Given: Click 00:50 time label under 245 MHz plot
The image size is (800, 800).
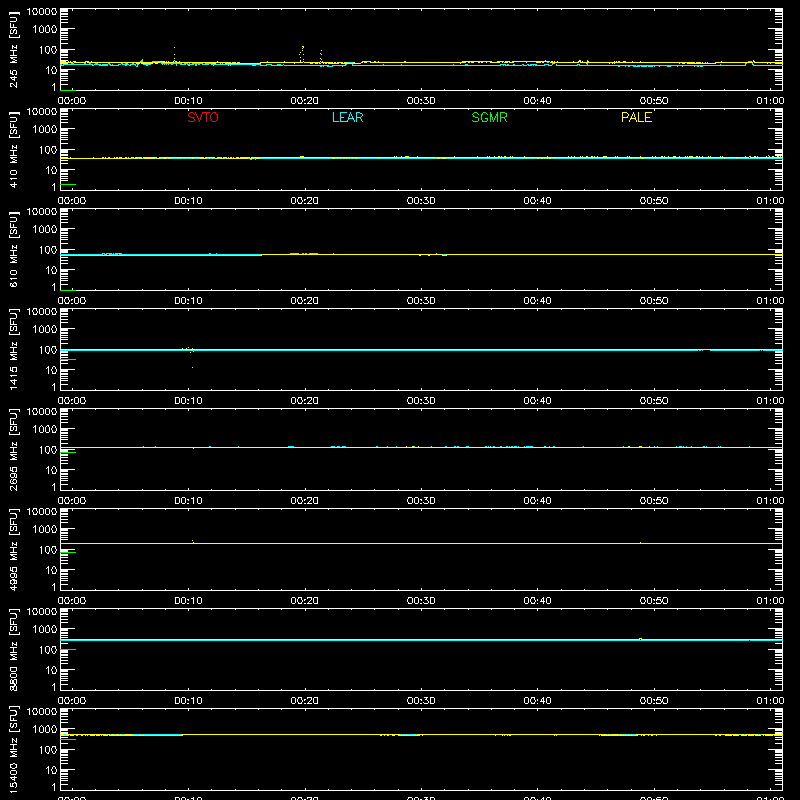Looking at the screenshot, I should (x=654, y=101).
